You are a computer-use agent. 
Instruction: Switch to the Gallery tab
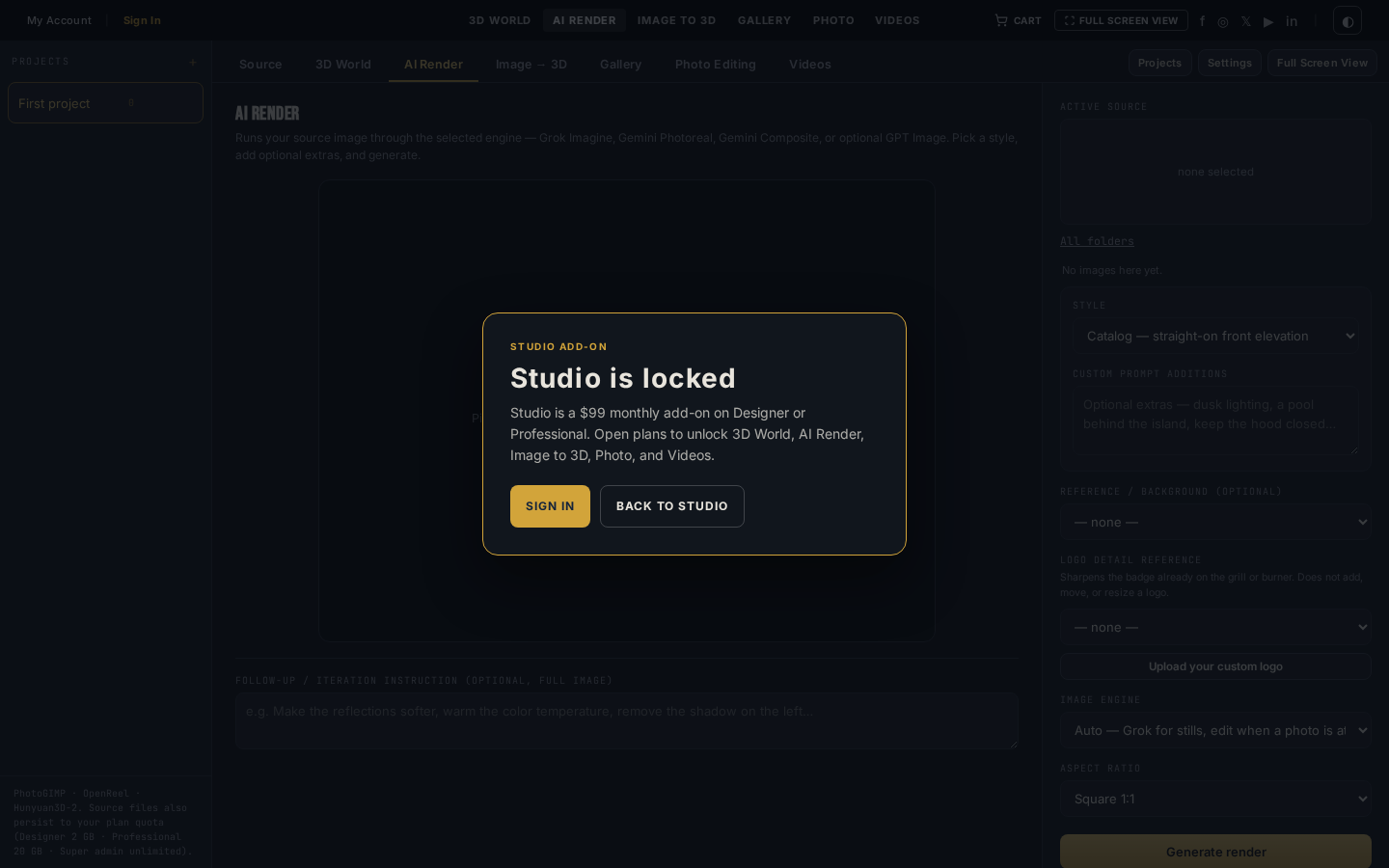click(620, 65)
